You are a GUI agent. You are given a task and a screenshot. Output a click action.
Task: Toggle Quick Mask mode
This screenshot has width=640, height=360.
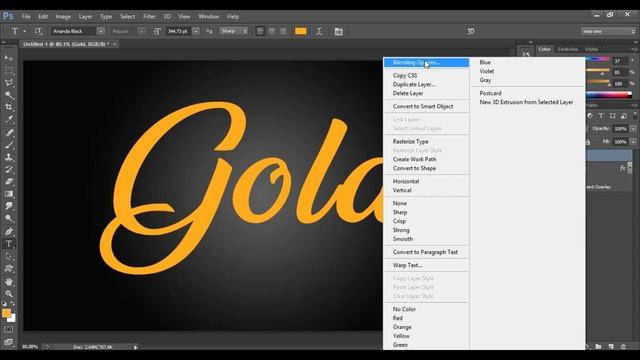(9, 329)
